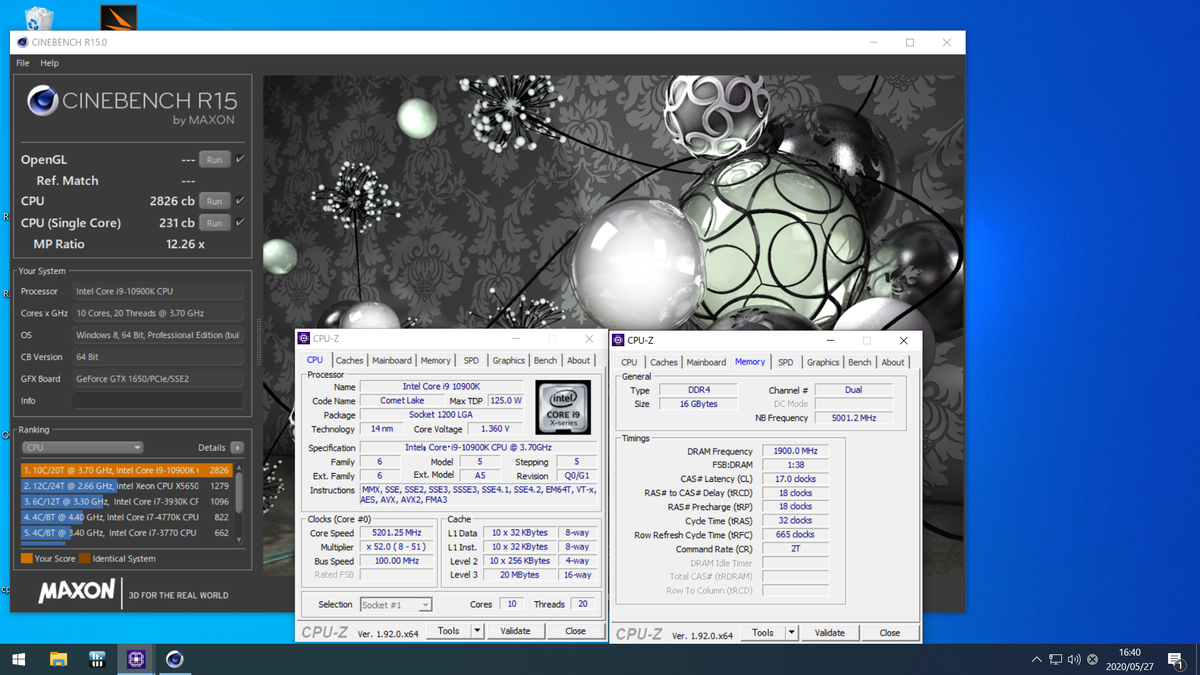Screen dimensions: 1200x675
Task: Open network status tray icon
Action: coord(1055,660)
